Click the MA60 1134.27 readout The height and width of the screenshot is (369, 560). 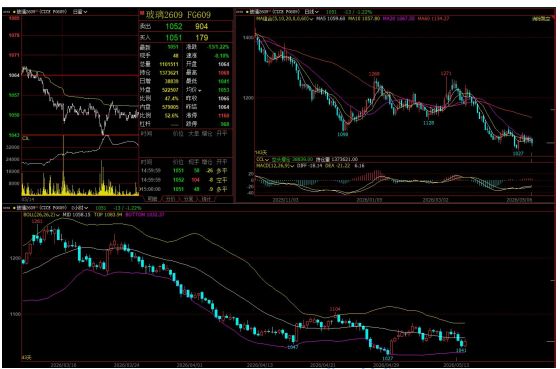pos(433,19)
